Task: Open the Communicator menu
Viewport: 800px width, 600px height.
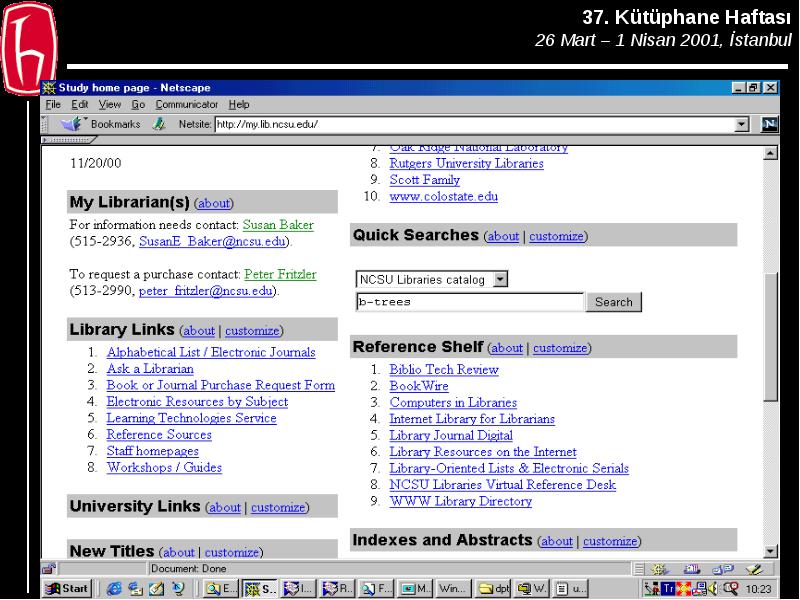Action: tap(187, 104)
